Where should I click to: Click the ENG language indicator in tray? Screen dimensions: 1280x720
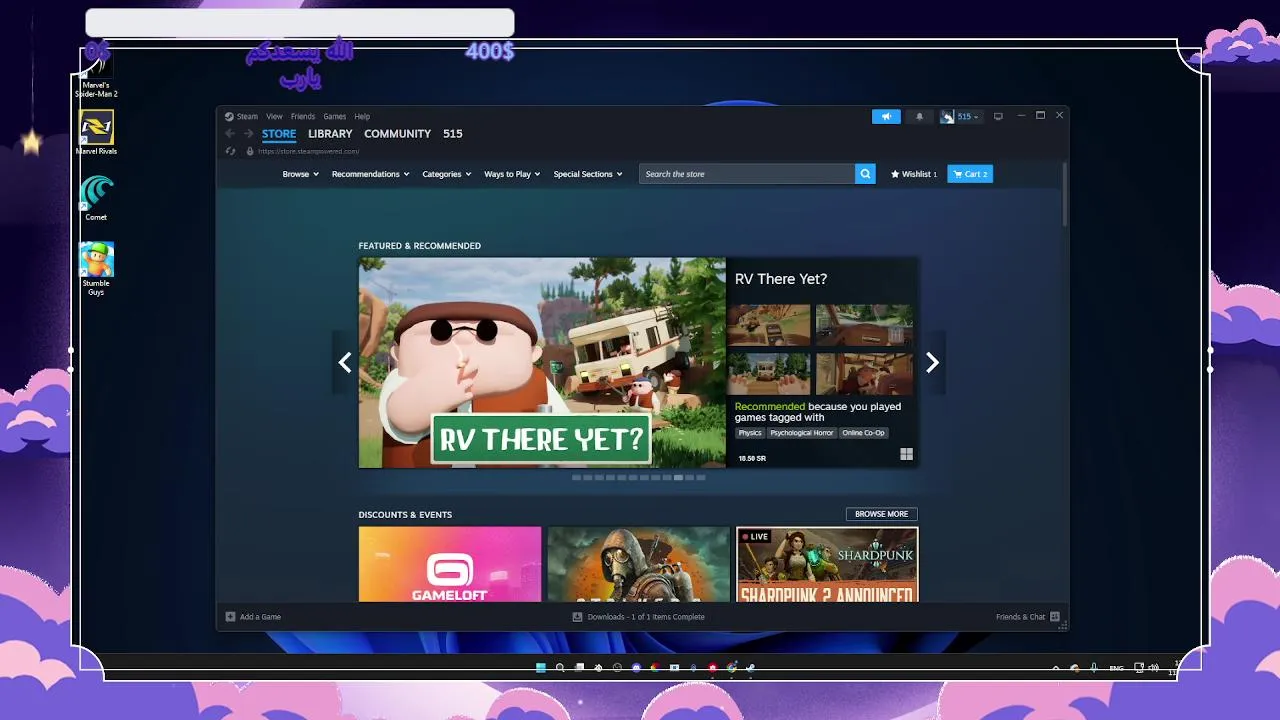[x=1117, y=668]
